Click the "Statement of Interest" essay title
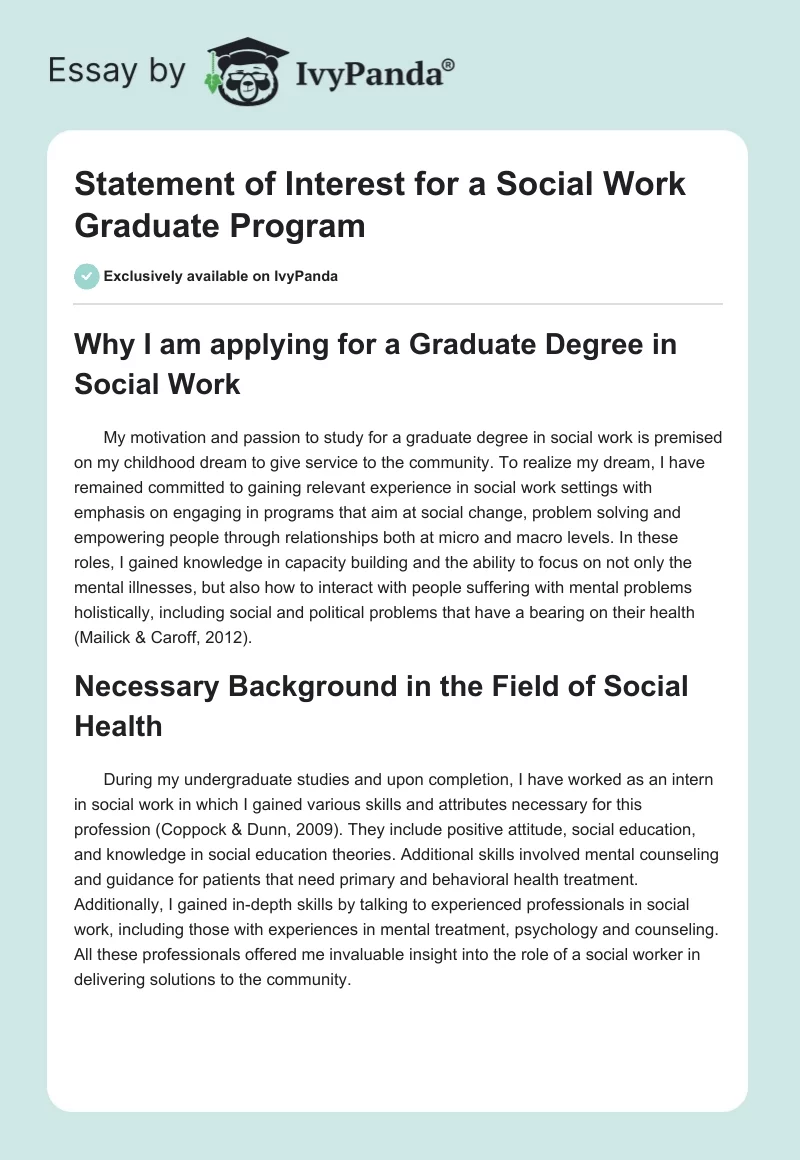Screen dimensions: 800x1160 tap(380, 205)
